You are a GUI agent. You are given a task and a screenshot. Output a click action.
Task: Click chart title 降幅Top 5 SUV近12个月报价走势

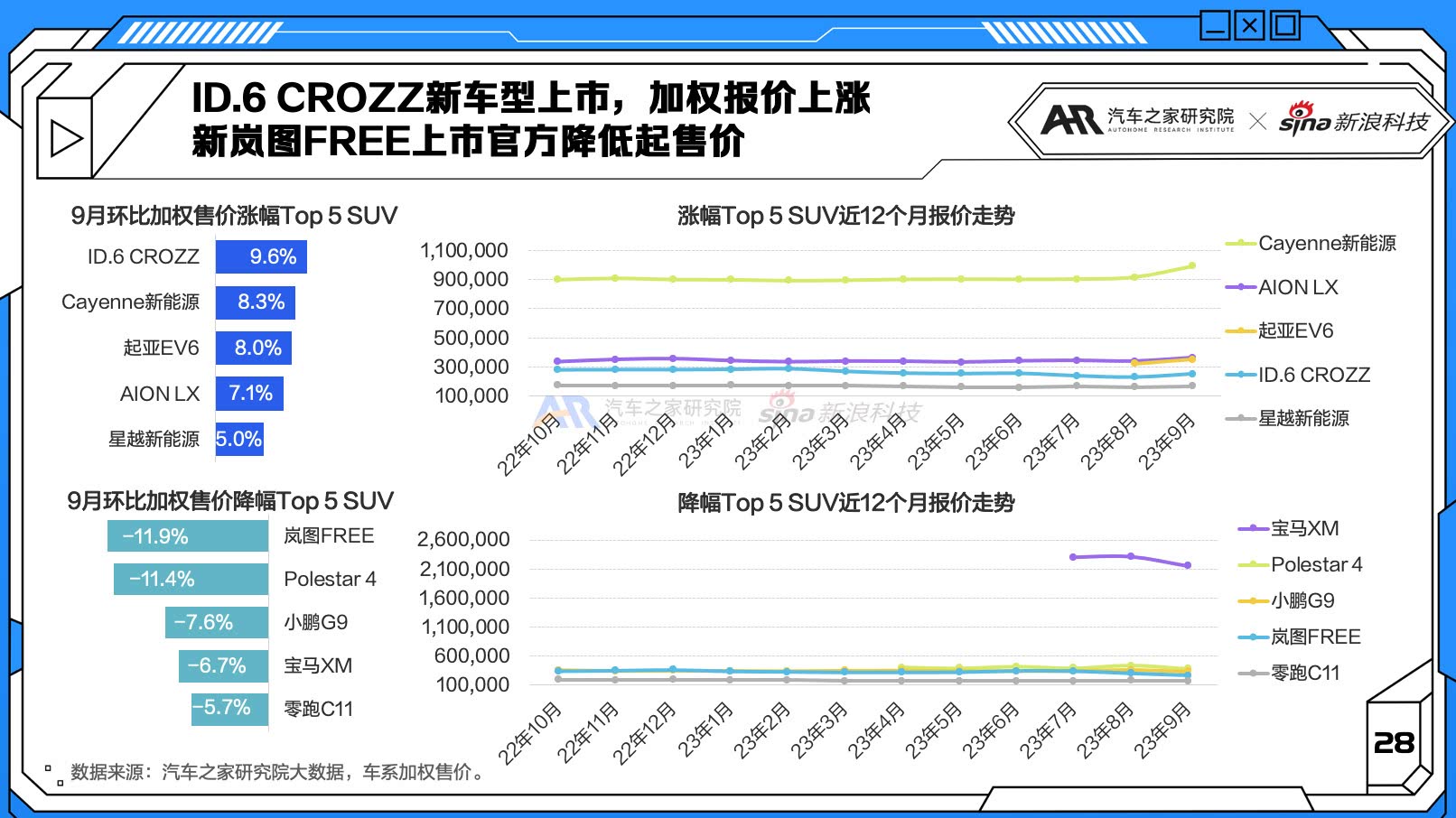pos(846,503)
